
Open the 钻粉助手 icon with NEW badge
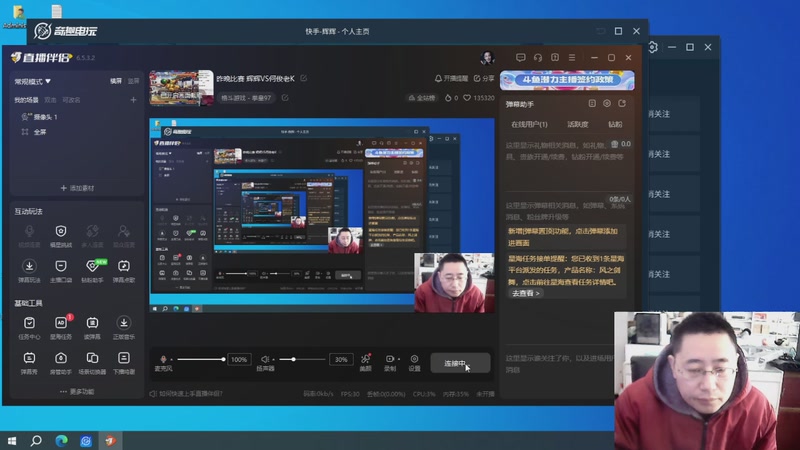click(x=92, y=271)
